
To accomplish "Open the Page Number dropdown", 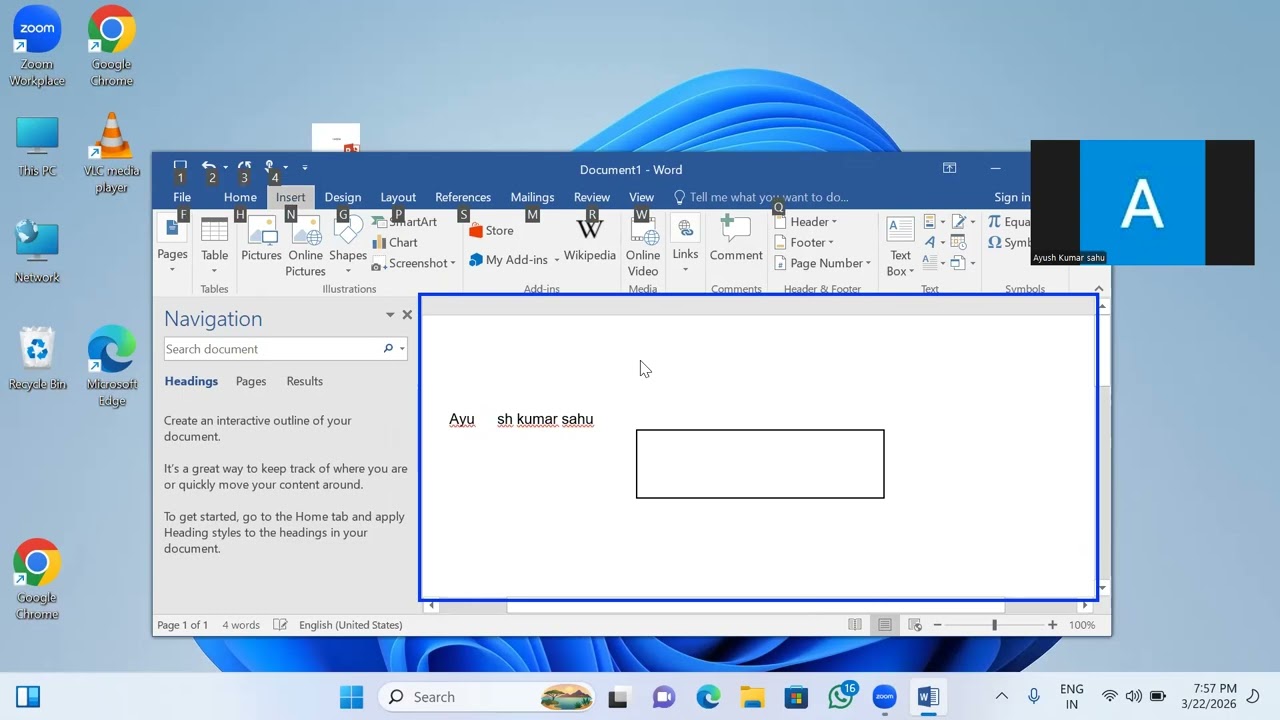I will click(823, 263).
